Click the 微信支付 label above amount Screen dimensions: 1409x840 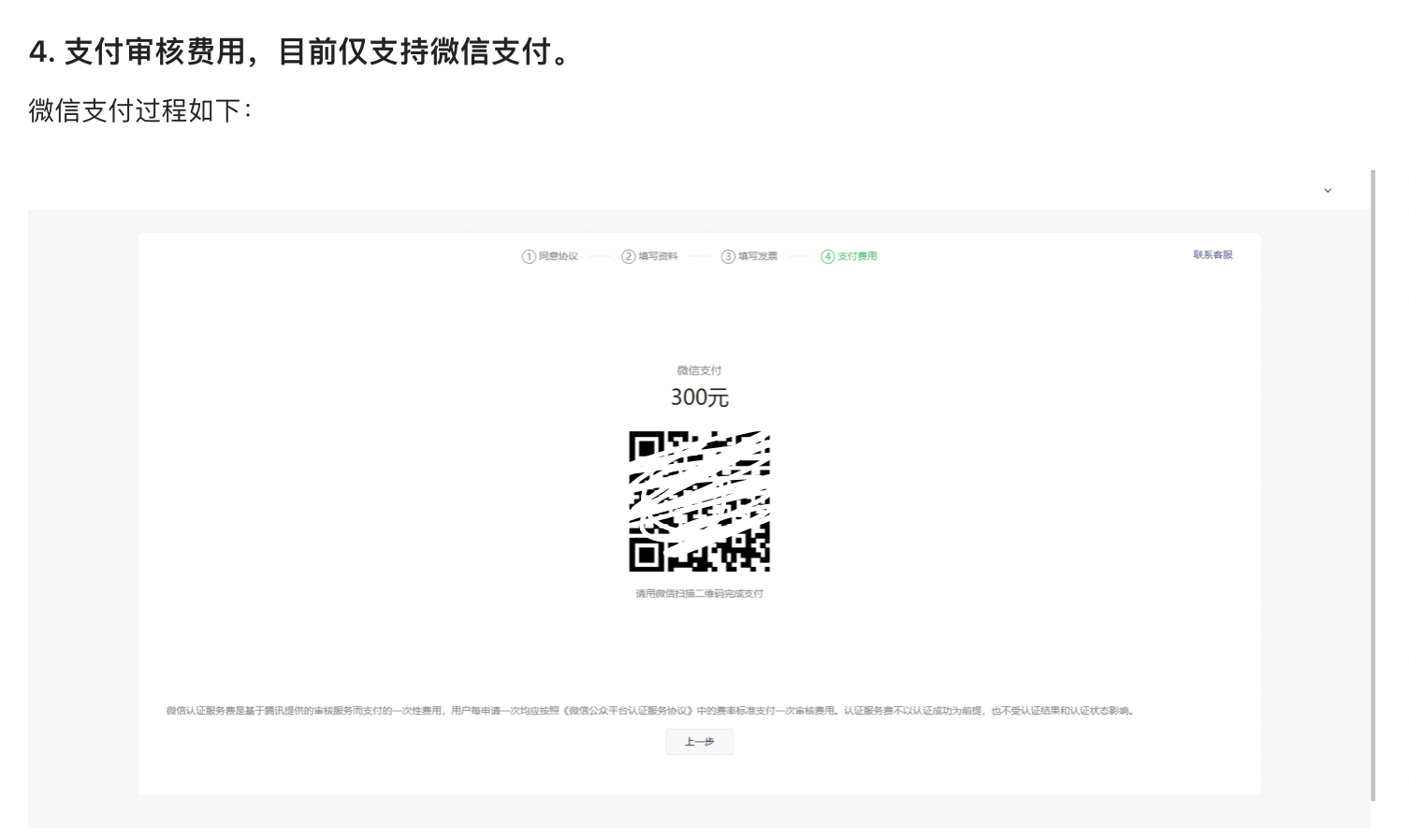(x=699, y=370)
